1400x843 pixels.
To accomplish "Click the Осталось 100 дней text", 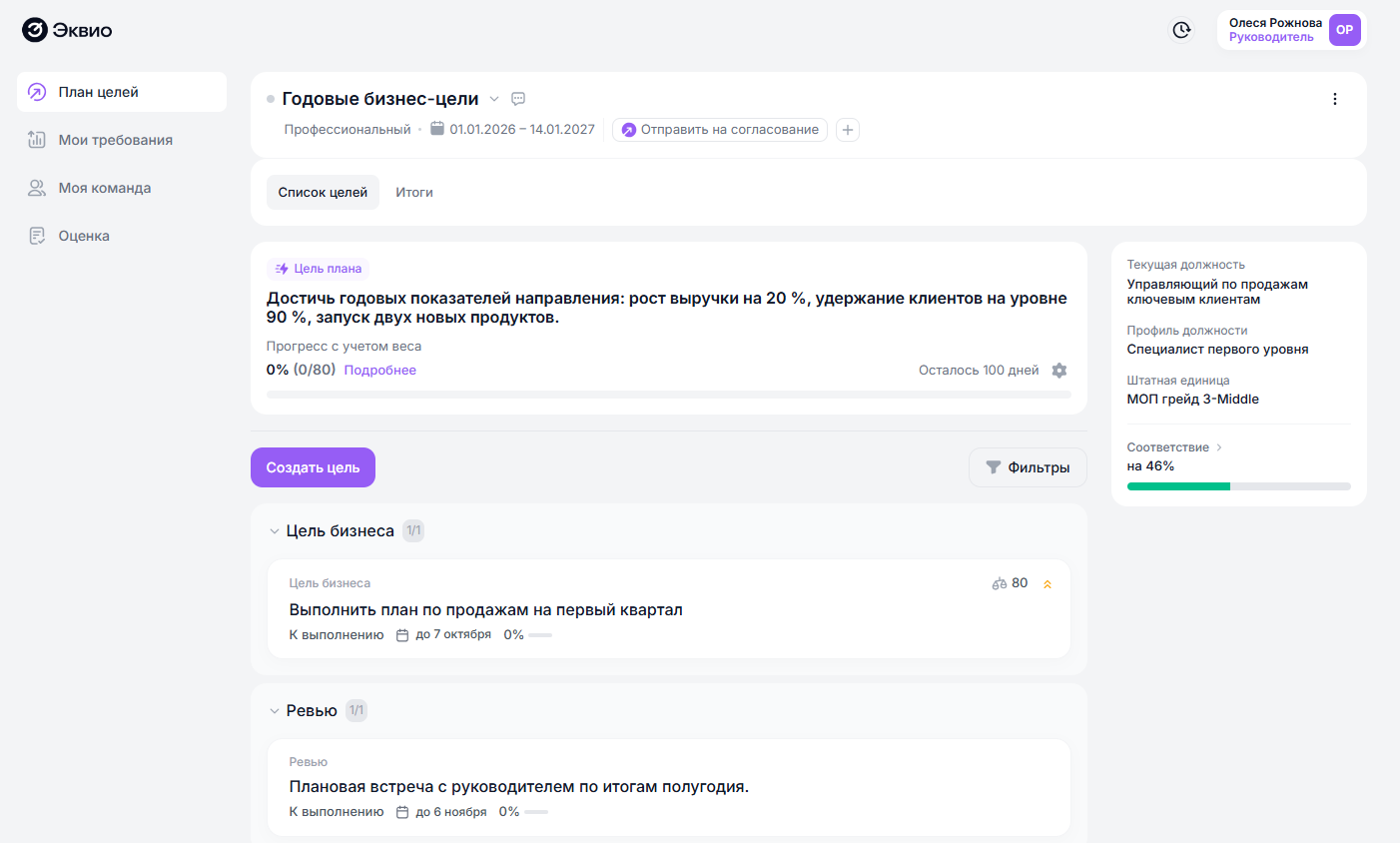I will 979,371.
